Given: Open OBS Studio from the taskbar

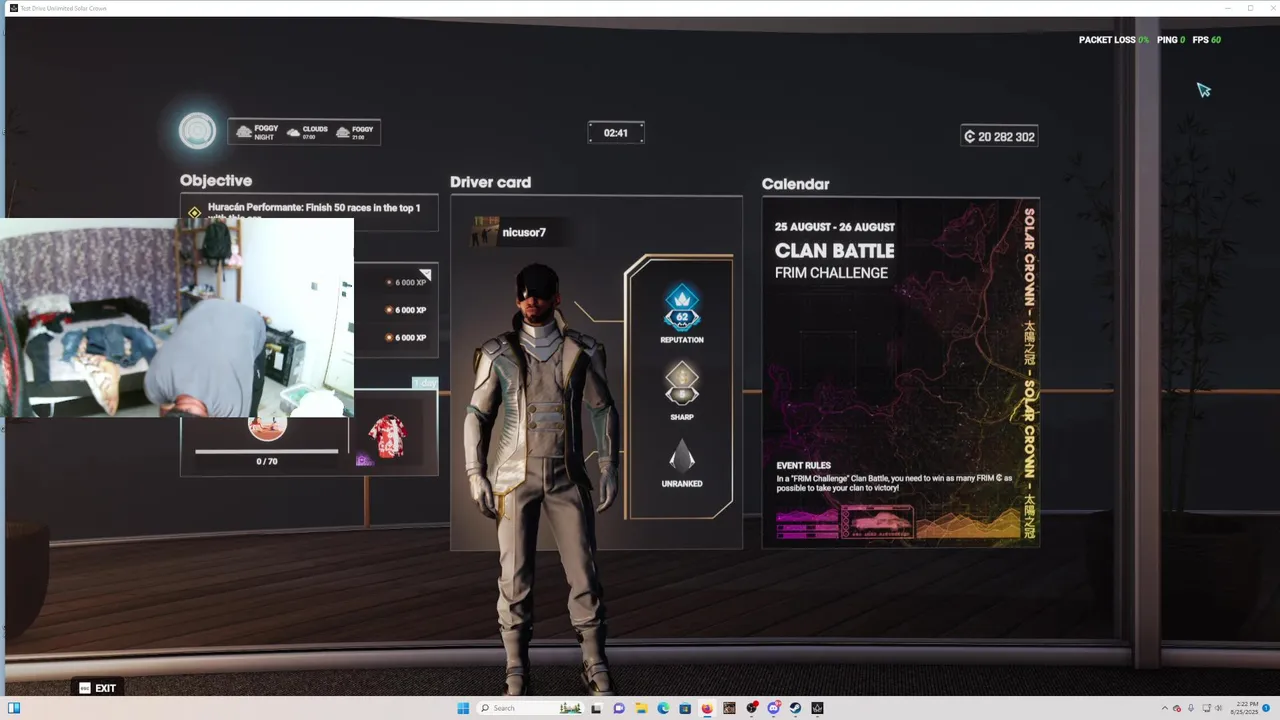Looking at the screenshot, I should [752, 708].
